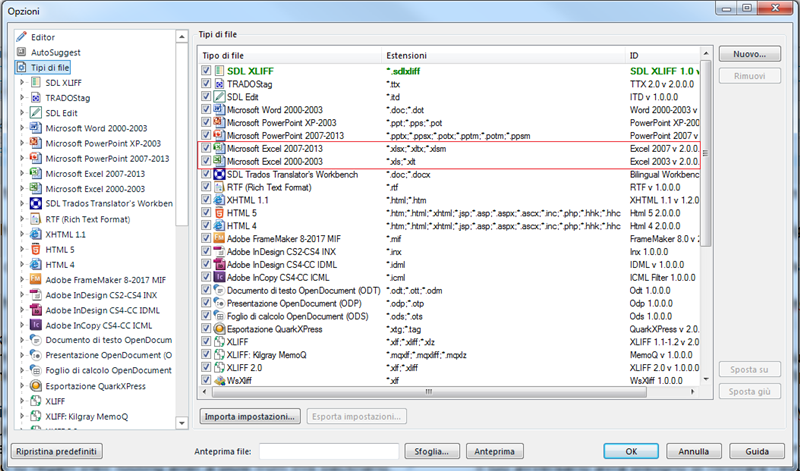The image size is (800, 471).
Task: Toggle Microsoft Excel 2007-2013 checkbox
Action: coord(206,148)
